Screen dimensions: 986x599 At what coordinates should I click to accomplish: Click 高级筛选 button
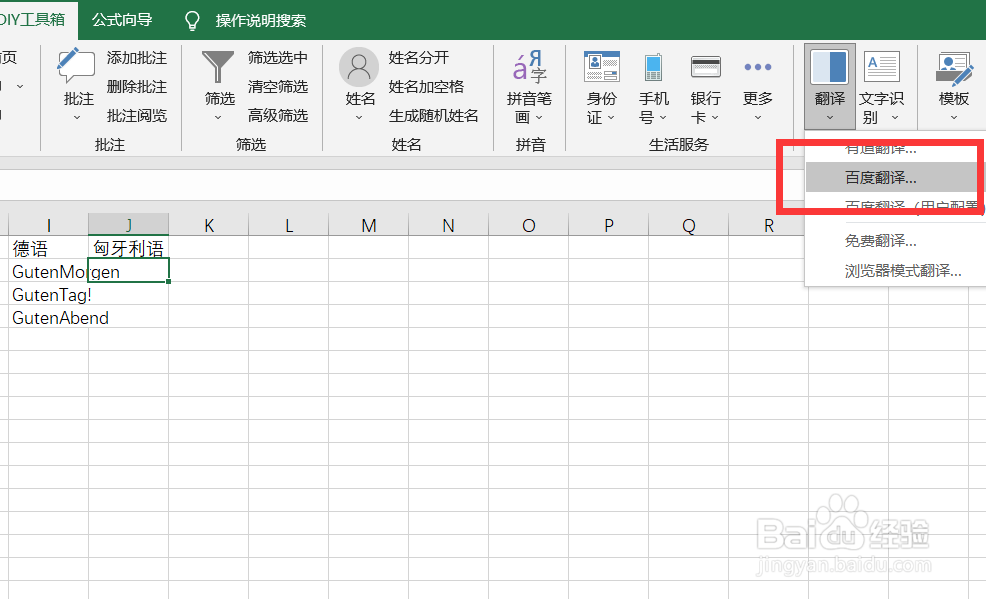tap(277, 116)
